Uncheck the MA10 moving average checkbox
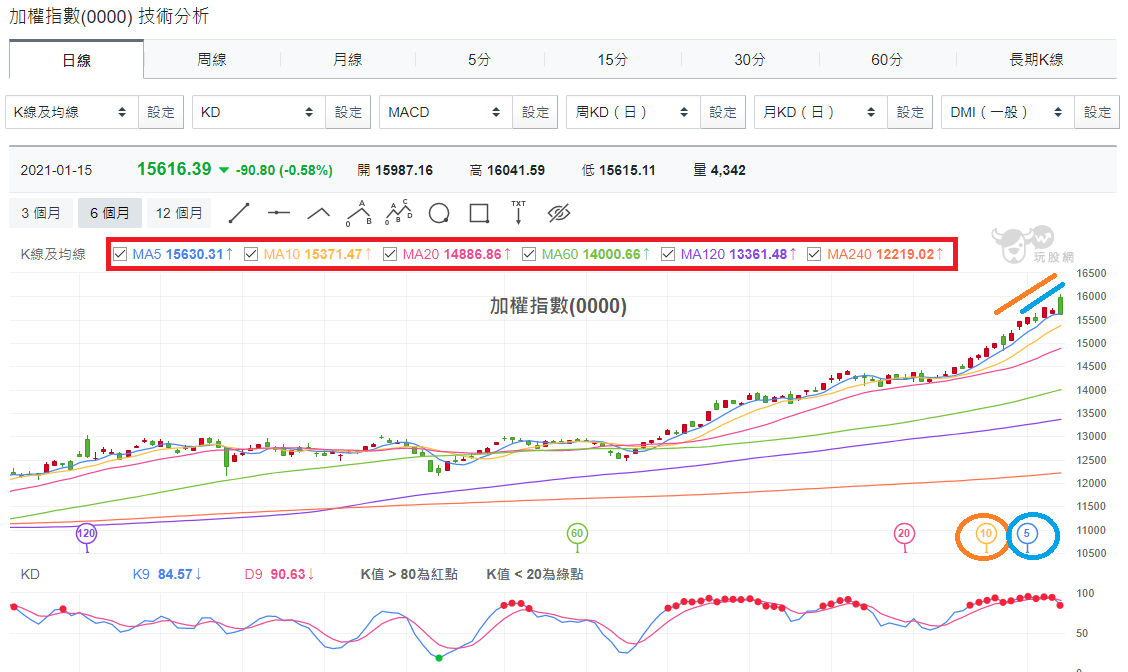The height and width of the screenshot is (672, 1128). (251, 254)
